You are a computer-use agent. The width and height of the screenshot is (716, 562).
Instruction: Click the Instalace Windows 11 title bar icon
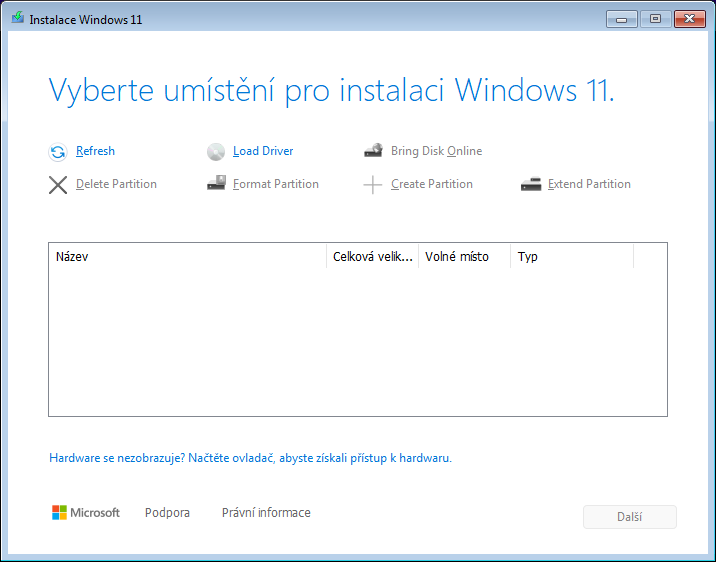pos(17,18)
